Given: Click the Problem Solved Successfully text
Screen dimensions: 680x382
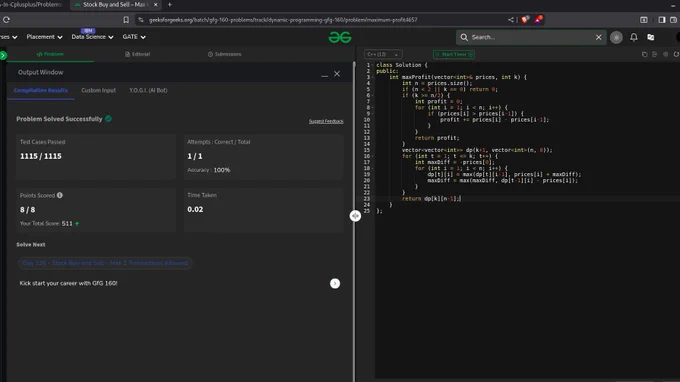Looking at the screenshot, I should [x=59, y=119].
